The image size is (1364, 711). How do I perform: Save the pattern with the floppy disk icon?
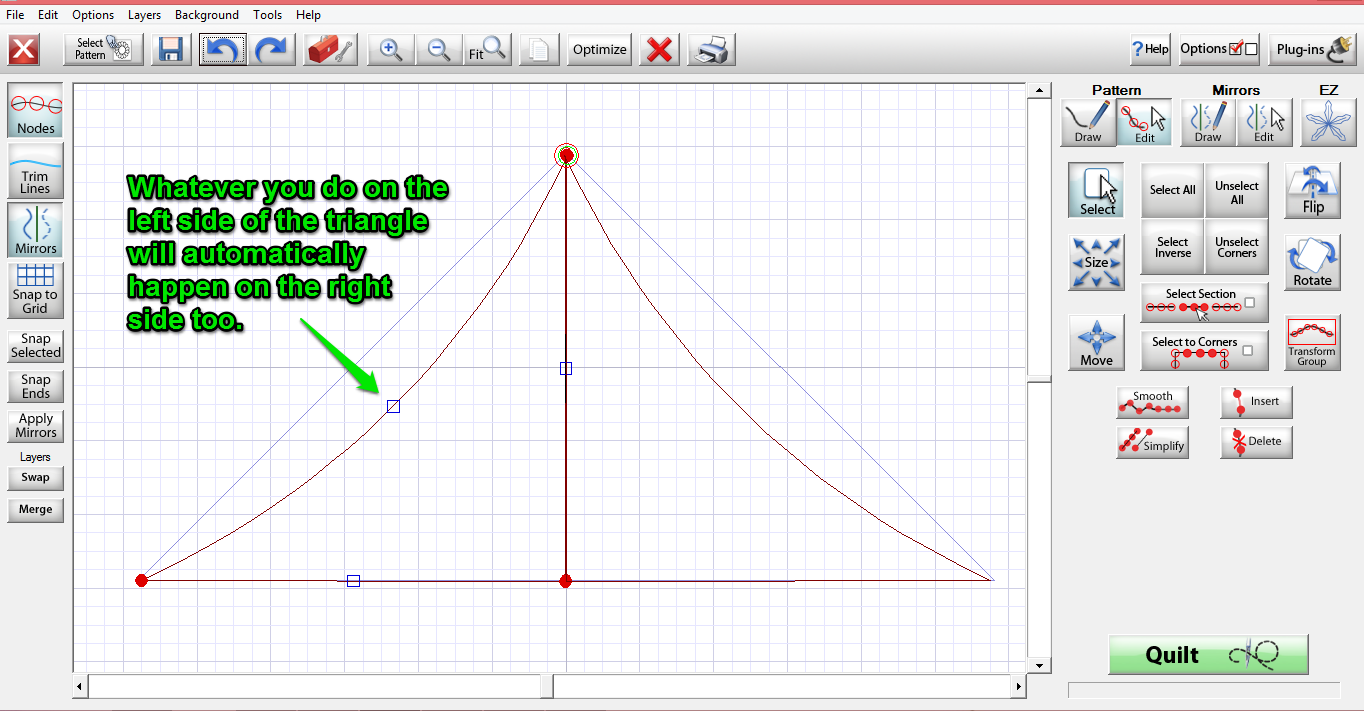(171, 49)
